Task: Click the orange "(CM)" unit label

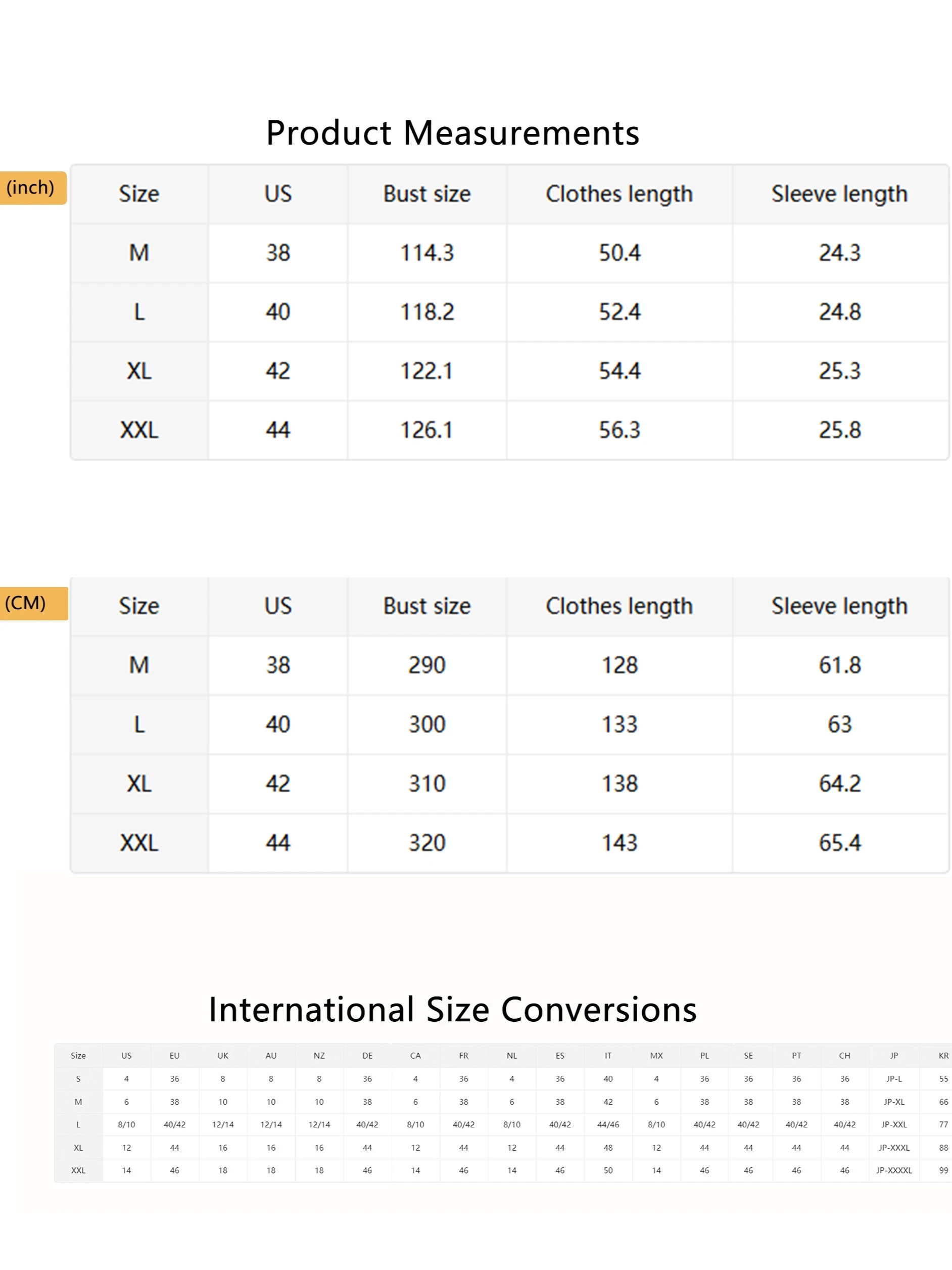Action: 26,603
